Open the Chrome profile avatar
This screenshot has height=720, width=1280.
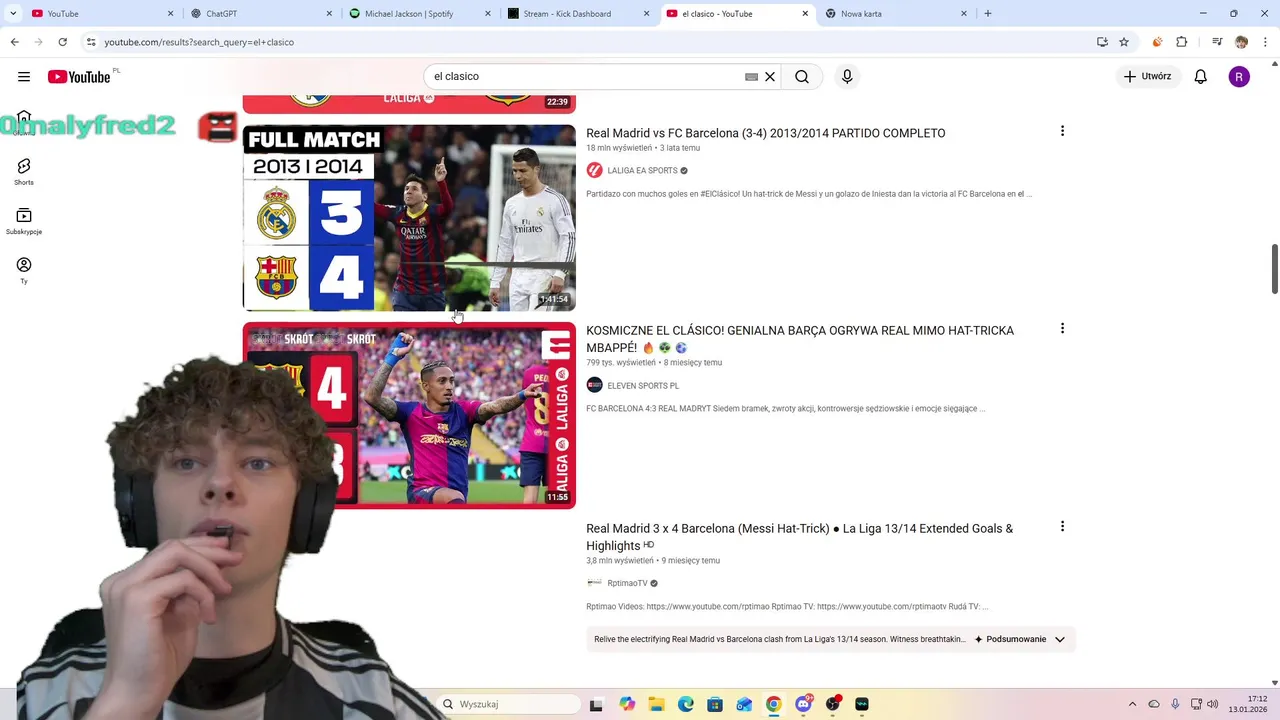(x=1241, y=42)
